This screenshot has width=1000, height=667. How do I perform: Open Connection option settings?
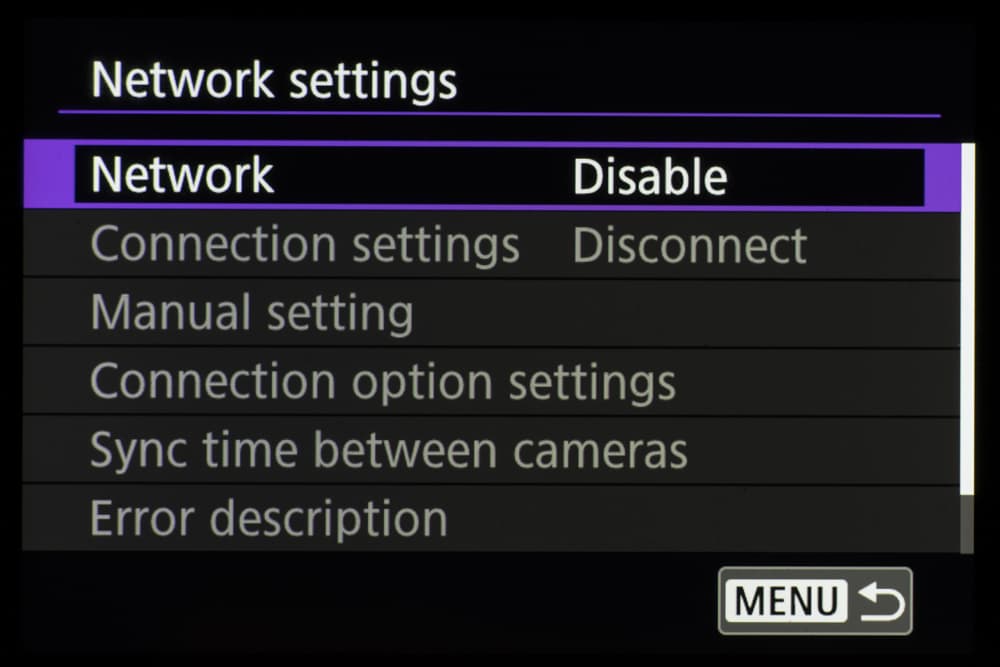[382, 381]
